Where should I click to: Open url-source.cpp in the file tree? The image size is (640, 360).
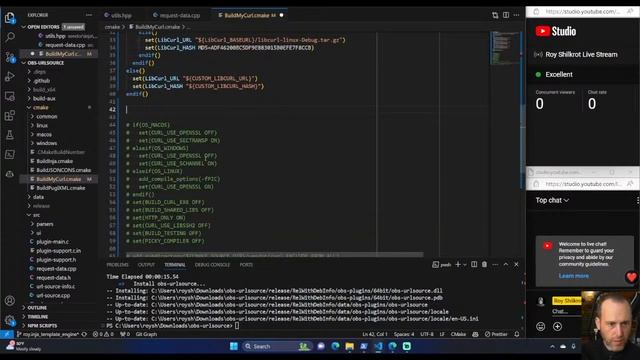(53, 296)
